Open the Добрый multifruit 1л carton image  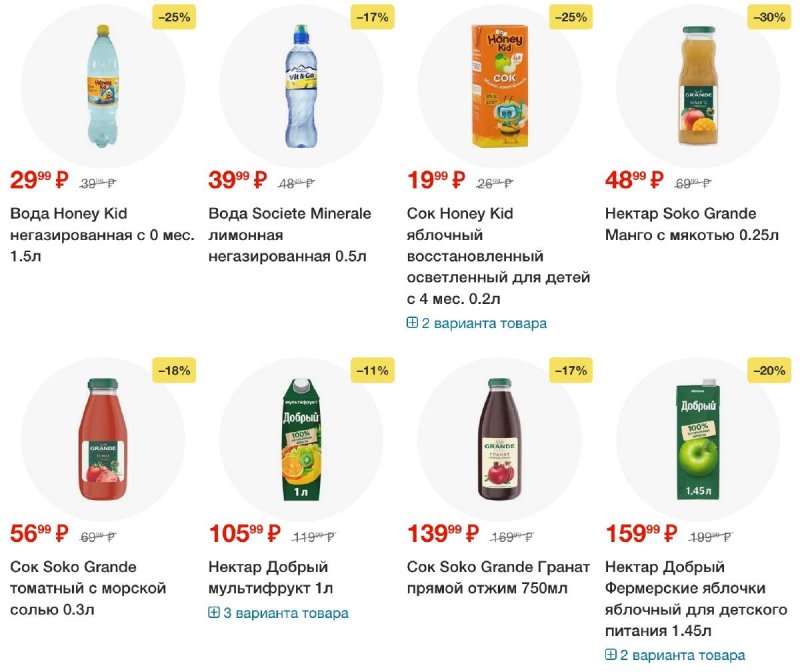coord(301,439)
